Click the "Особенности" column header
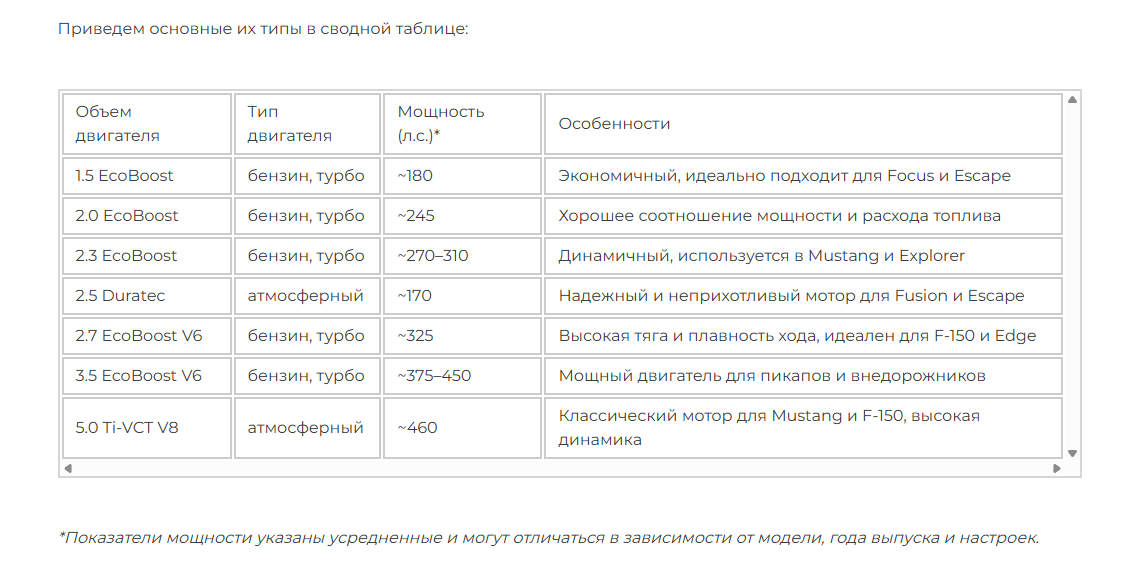Image resolution: width=1121 pixels, height=566 pixels. coord(614,124)
